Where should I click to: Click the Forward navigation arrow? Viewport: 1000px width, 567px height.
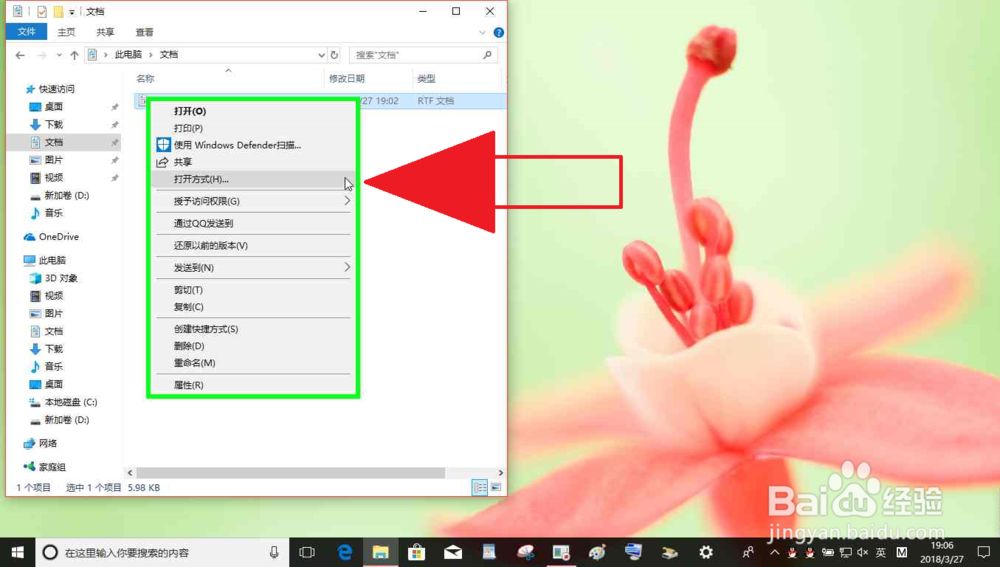tap(42, 55)
